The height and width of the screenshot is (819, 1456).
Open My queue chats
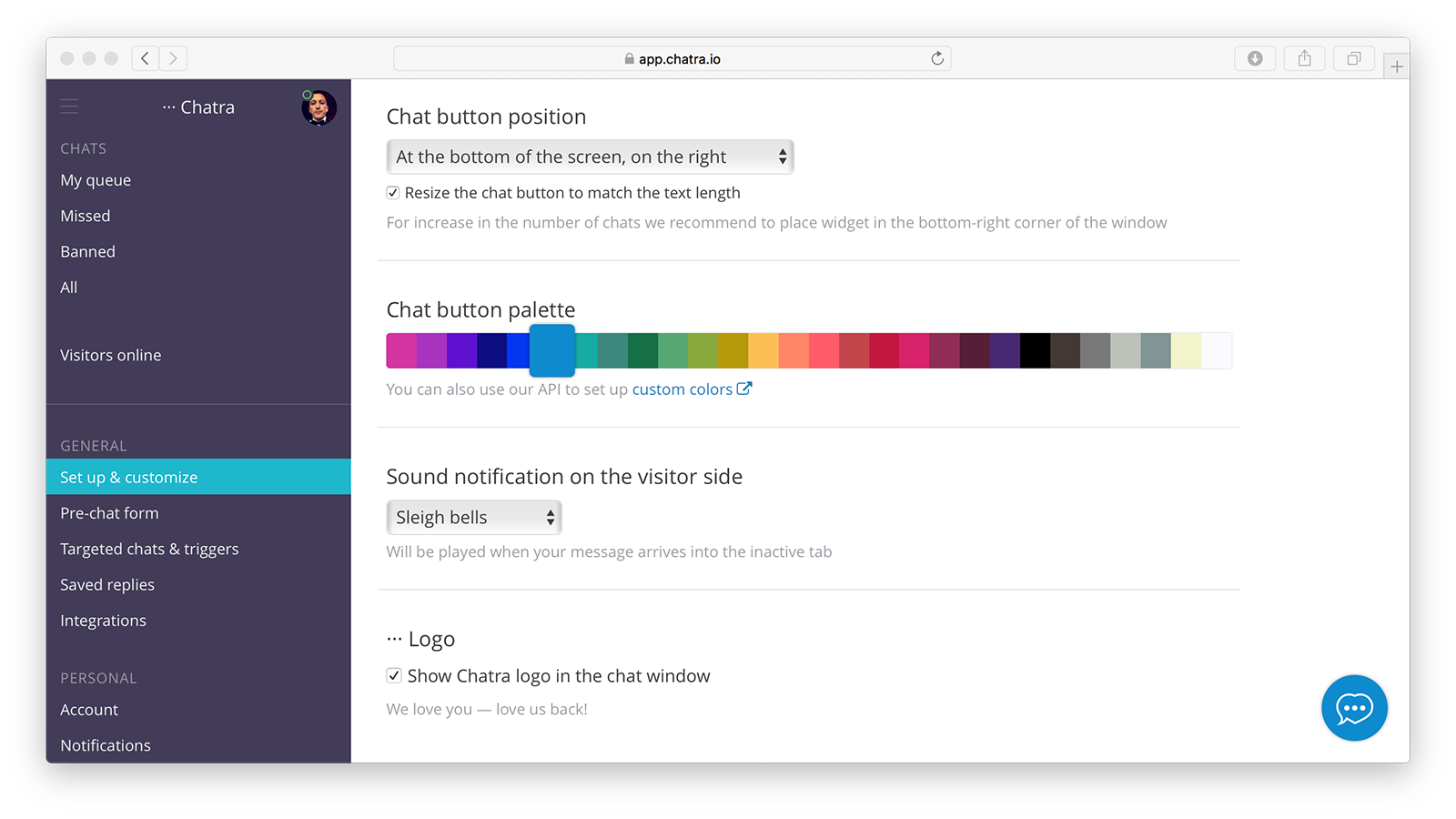(x=96, y=180)
